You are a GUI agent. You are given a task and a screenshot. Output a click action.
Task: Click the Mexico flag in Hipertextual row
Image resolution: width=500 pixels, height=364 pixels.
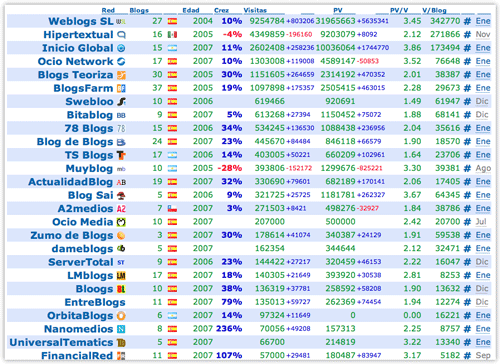[172, 35]
